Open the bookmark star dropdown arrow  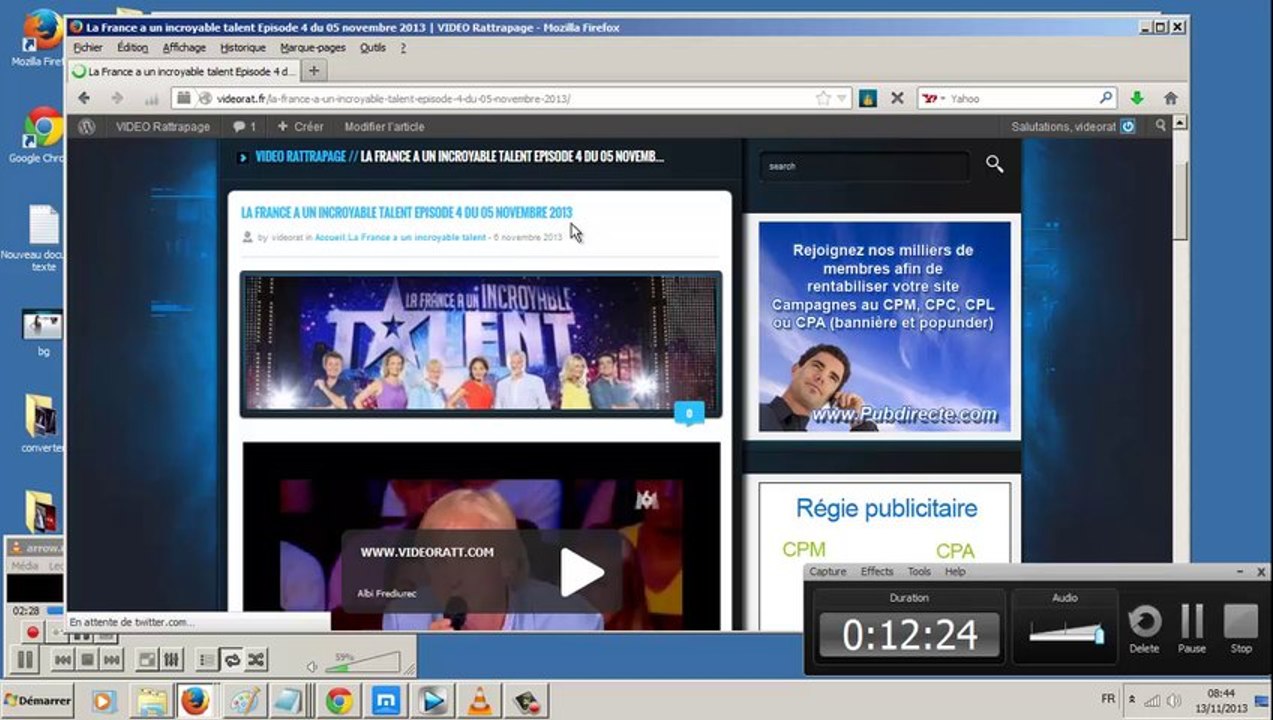click(x=842, y=98)
